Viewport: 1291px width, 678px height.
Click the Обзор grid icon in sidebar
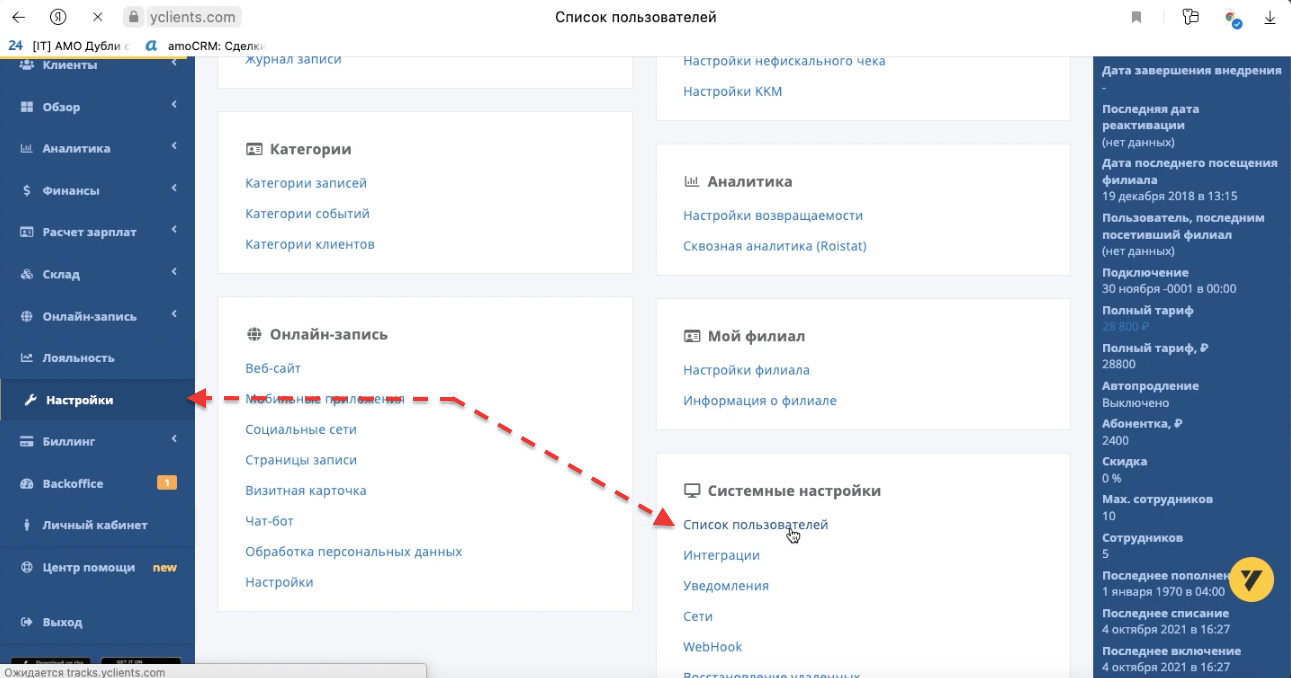[27, 107]
